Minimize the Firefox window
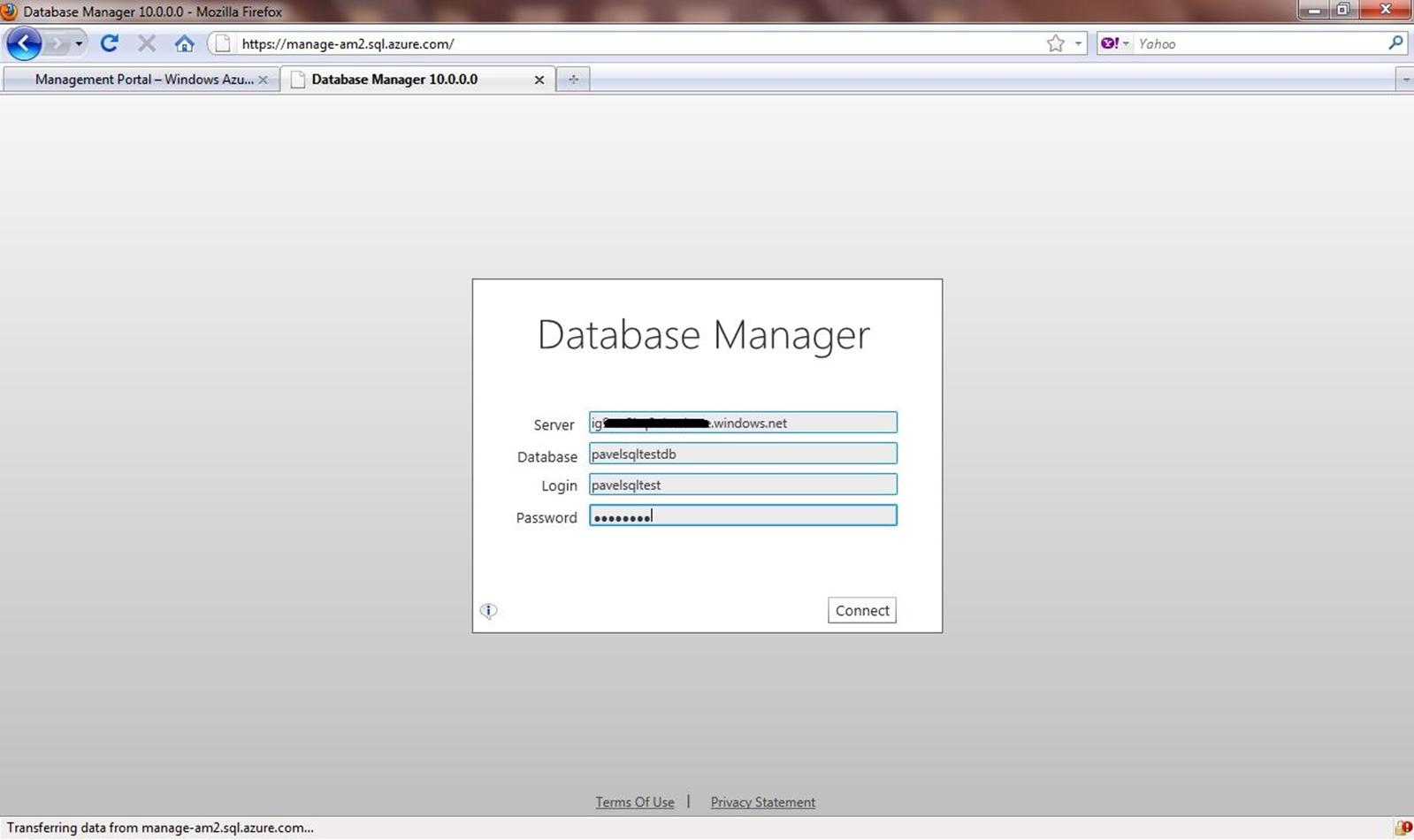This screenshot has width=1414, height=840. (1314, 10)
